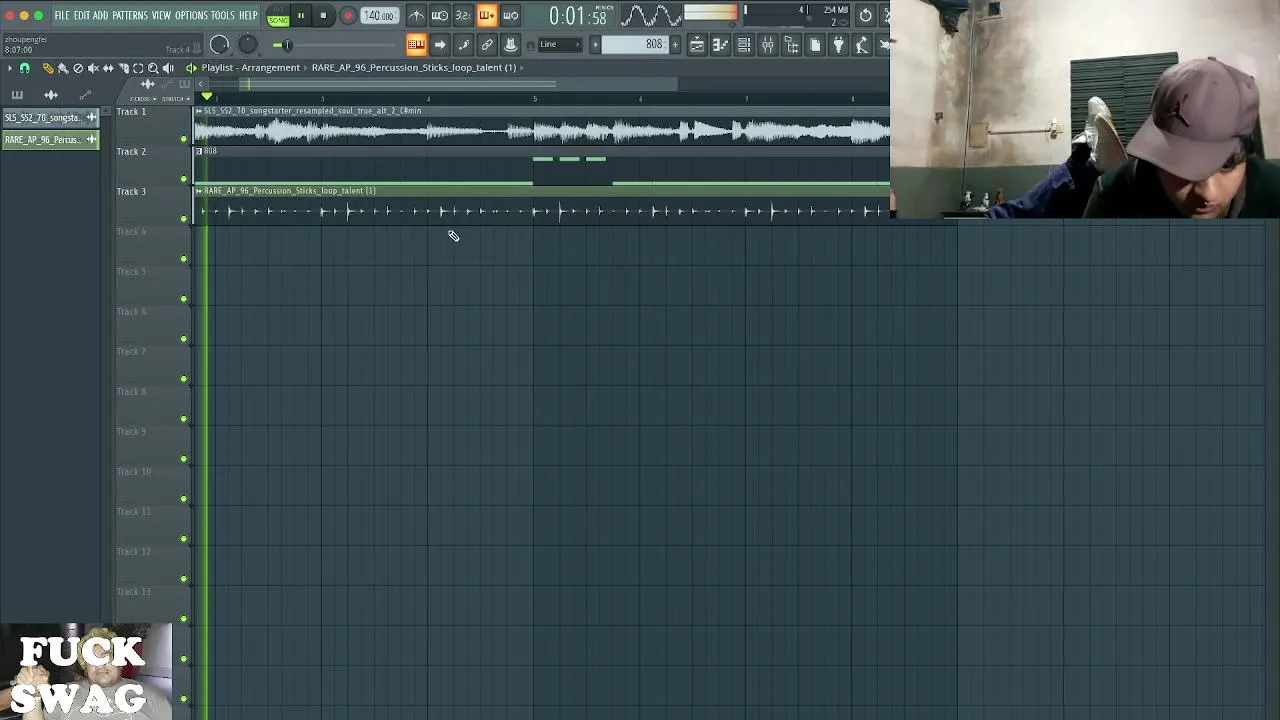The height and width of the screenshot is (720, 1280).
Task: Click the speaker icon before Playlist title
Action: point(191,68)
